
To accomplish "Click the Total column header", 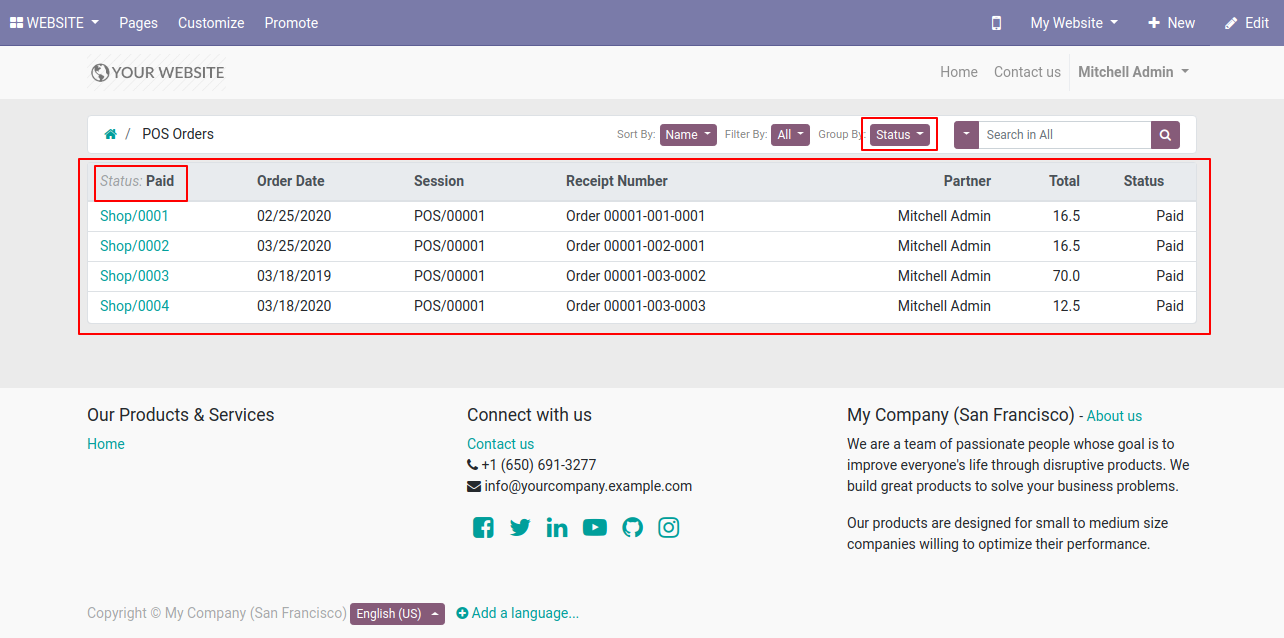I will [x=1064, y=181].
